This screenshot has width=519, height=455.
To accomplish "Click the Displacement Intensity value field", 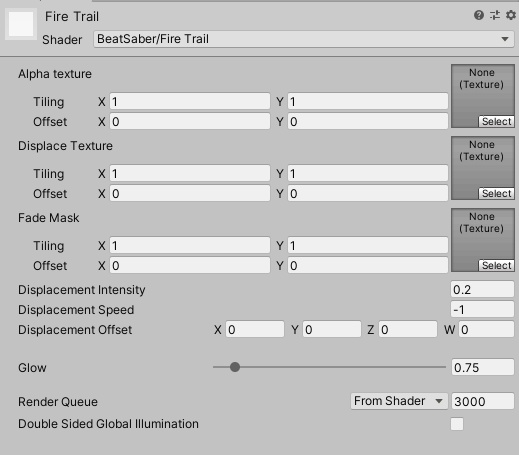I will [482, 289].
